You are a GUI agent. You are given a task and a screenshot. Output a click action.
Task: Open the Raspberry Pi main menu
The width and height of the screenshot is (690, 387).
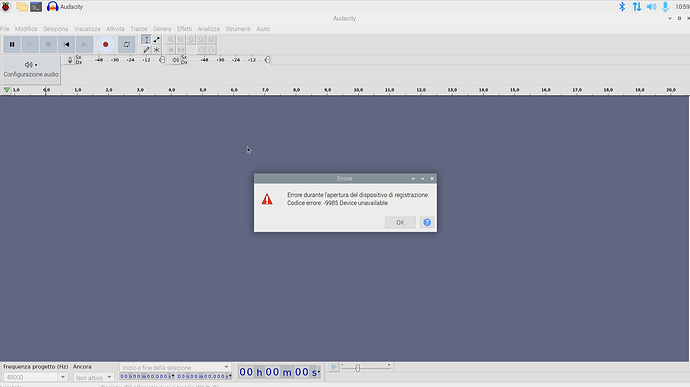point(6,7)
